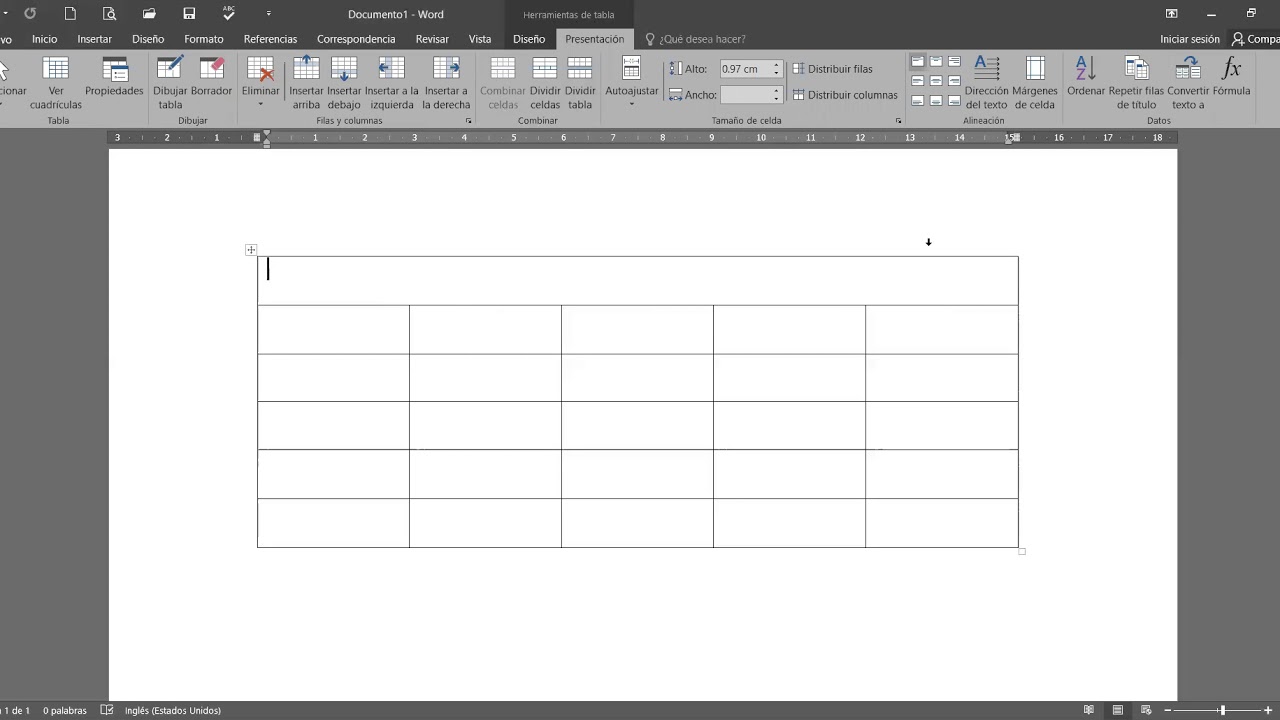Click the ribbon display options icon
The image size is (1280, 720).
[x=1171, y=14]
